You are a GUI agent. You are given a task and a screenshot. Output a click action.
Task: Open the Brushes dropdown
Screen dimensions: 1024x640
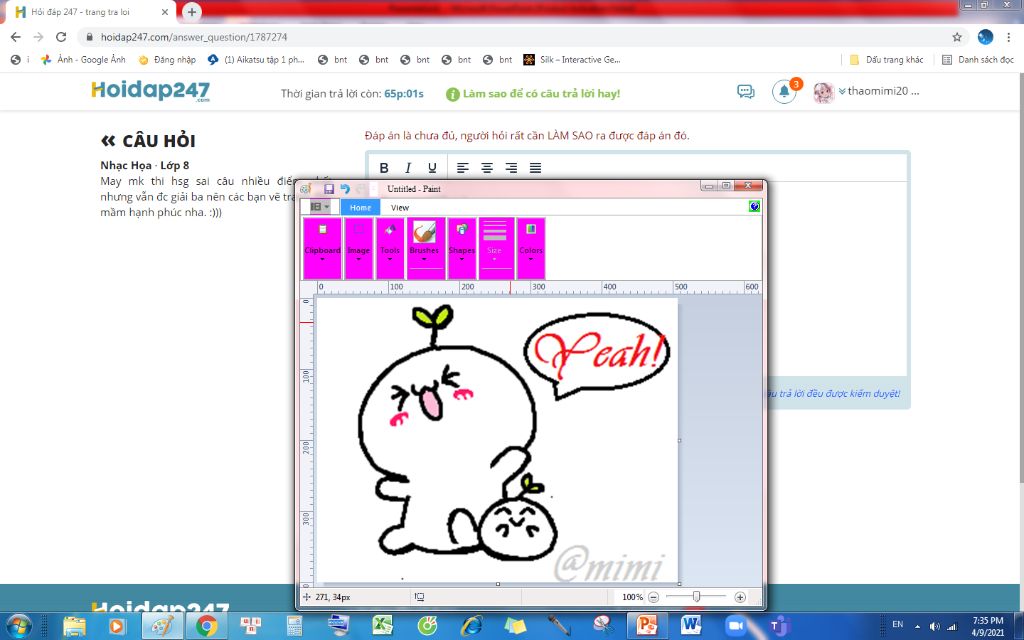pyautogui.click(x=424, y=259)
